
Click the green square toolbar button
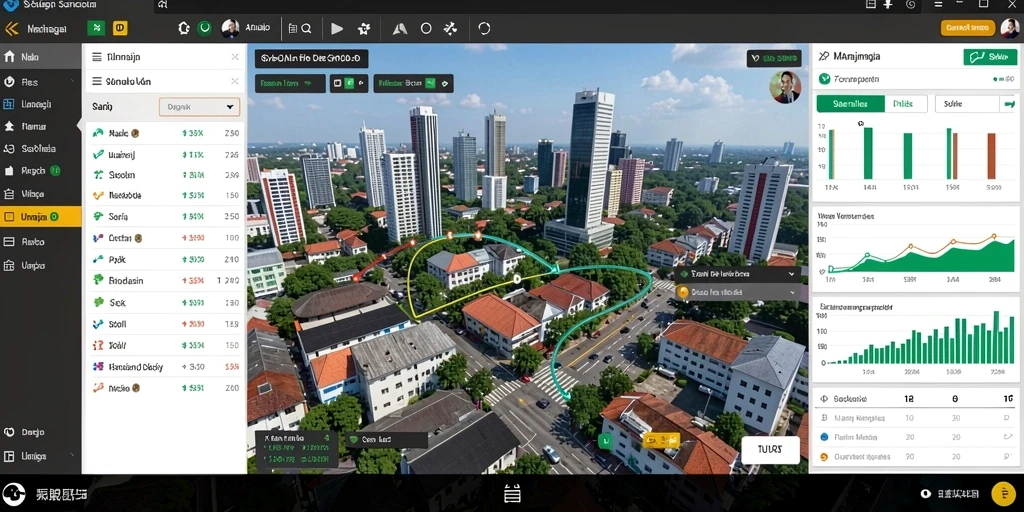(97, 28)
